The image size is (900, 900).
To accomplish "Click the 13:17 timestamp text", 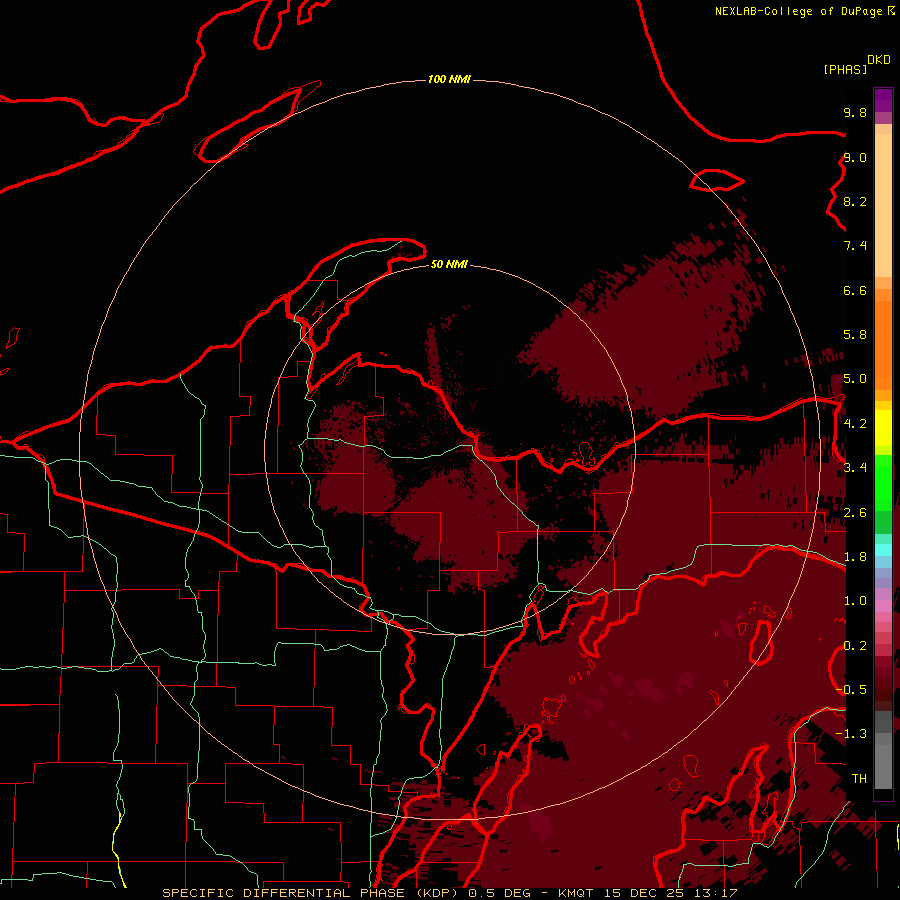I will [x=716, y=893].
